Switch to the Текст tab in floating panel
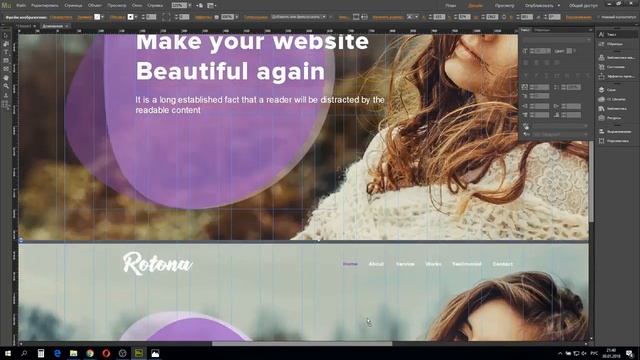The image size is (640, 360). click(x=526, y=30)
